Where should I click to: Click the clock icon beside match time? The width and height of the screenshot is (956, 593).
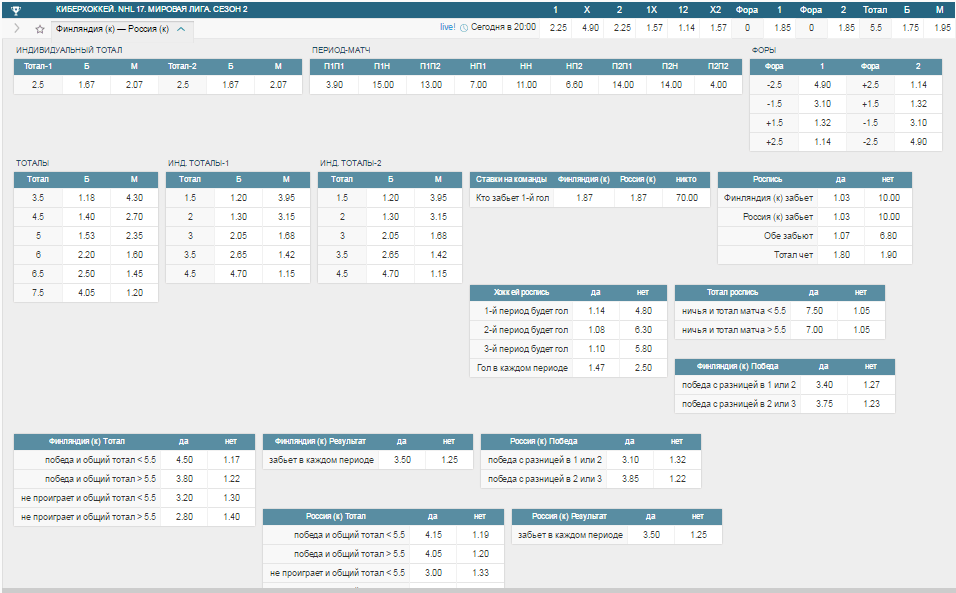[464, 27]
